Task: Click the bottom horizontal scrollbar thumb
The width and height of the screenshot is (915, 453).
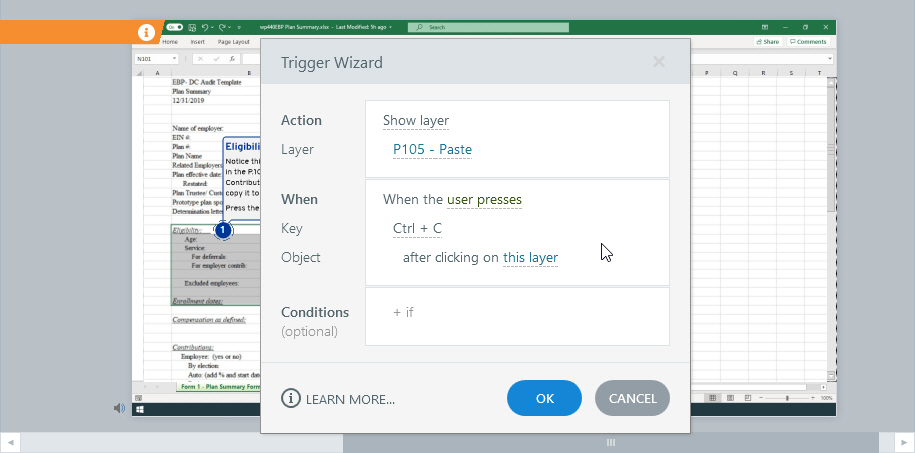Action: (610, 442)
